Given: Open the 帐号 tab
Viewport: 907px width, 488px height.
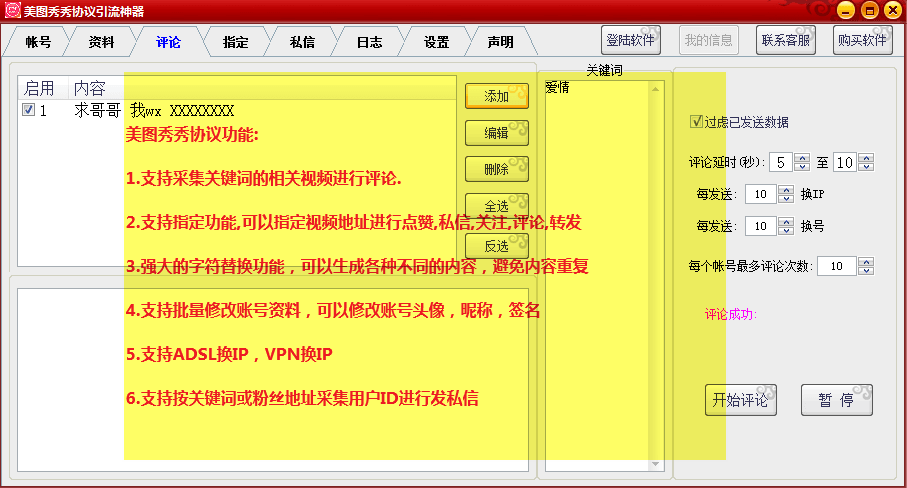Looking at the screenshot, I should coord(38,42).
